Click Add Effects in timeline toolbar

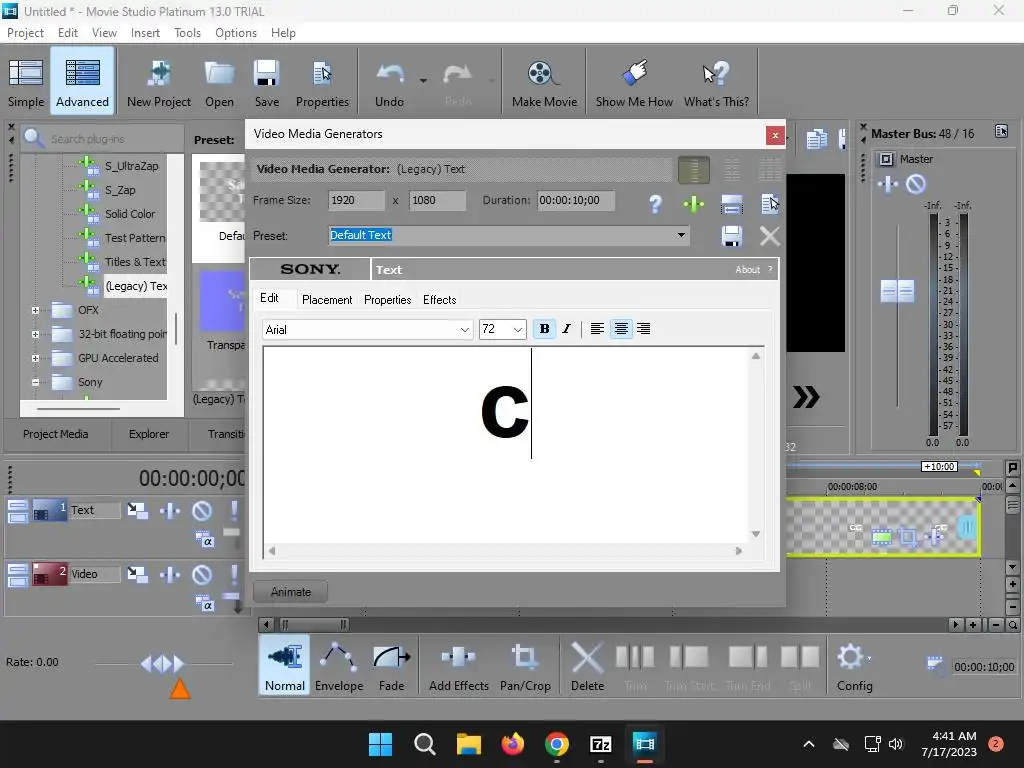pos(458,667)
